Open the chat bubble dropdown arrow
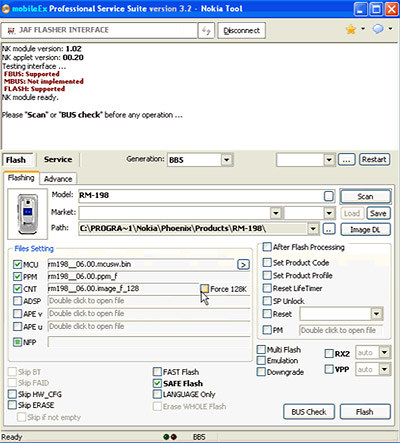This screenshot has height=443, width=400. (x=390, y=29)
